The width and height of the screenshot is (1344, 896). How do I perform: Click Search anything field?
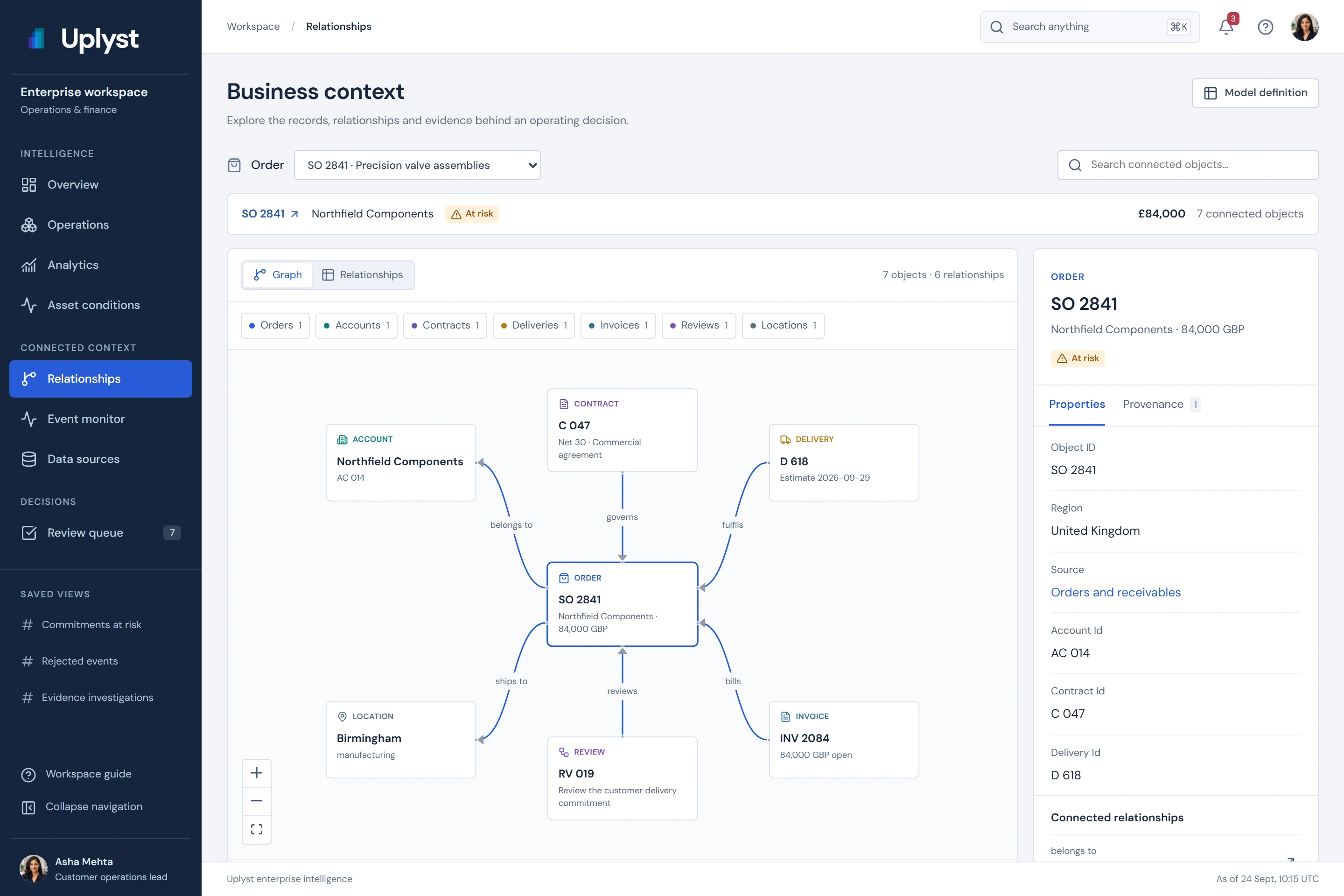pyautogui.click(x=1090, y=27)
